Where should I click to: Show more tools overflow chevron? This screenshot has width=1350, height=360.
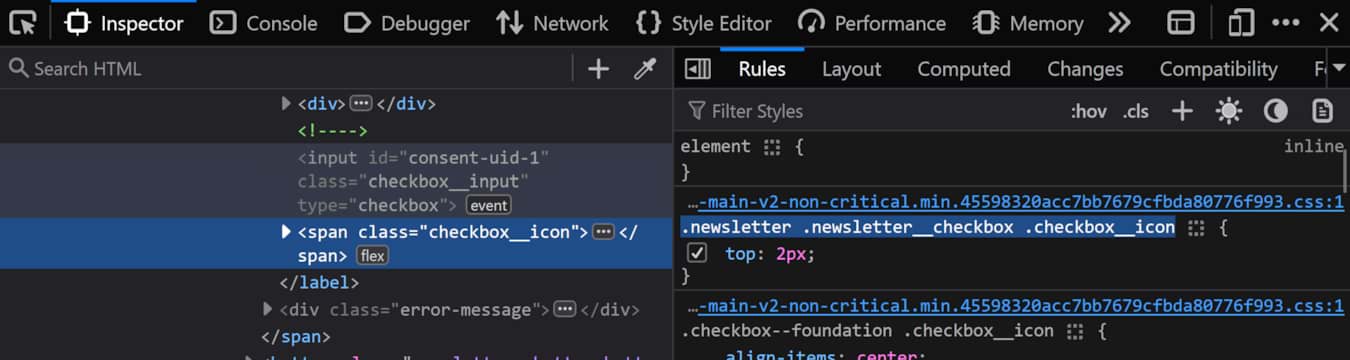tap(1120, 23)
